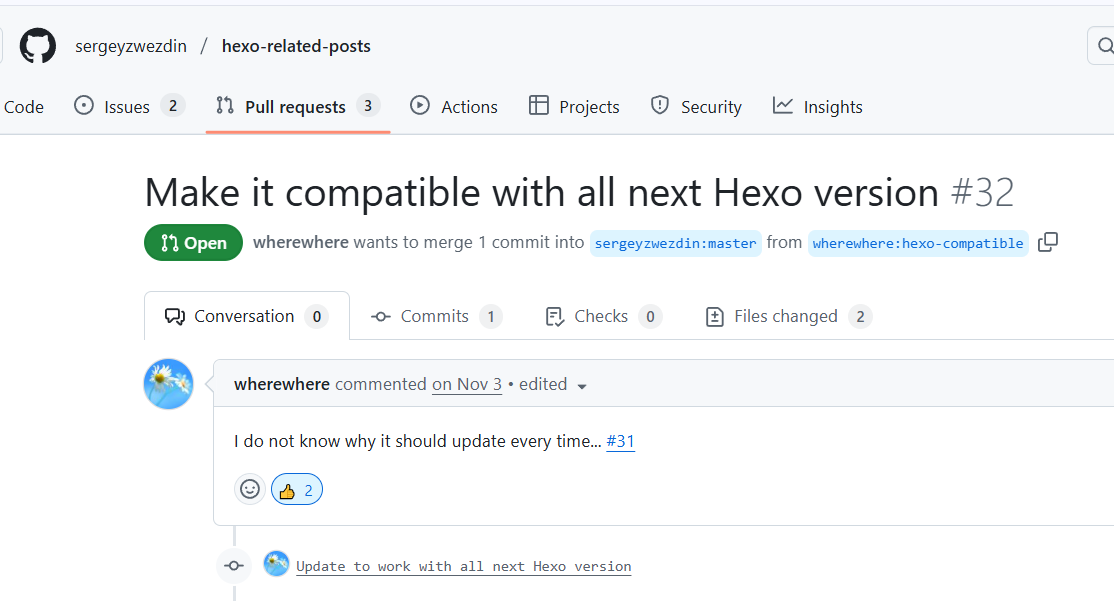
Task: Toggle the thumbs up reaction
Action: 297,490
